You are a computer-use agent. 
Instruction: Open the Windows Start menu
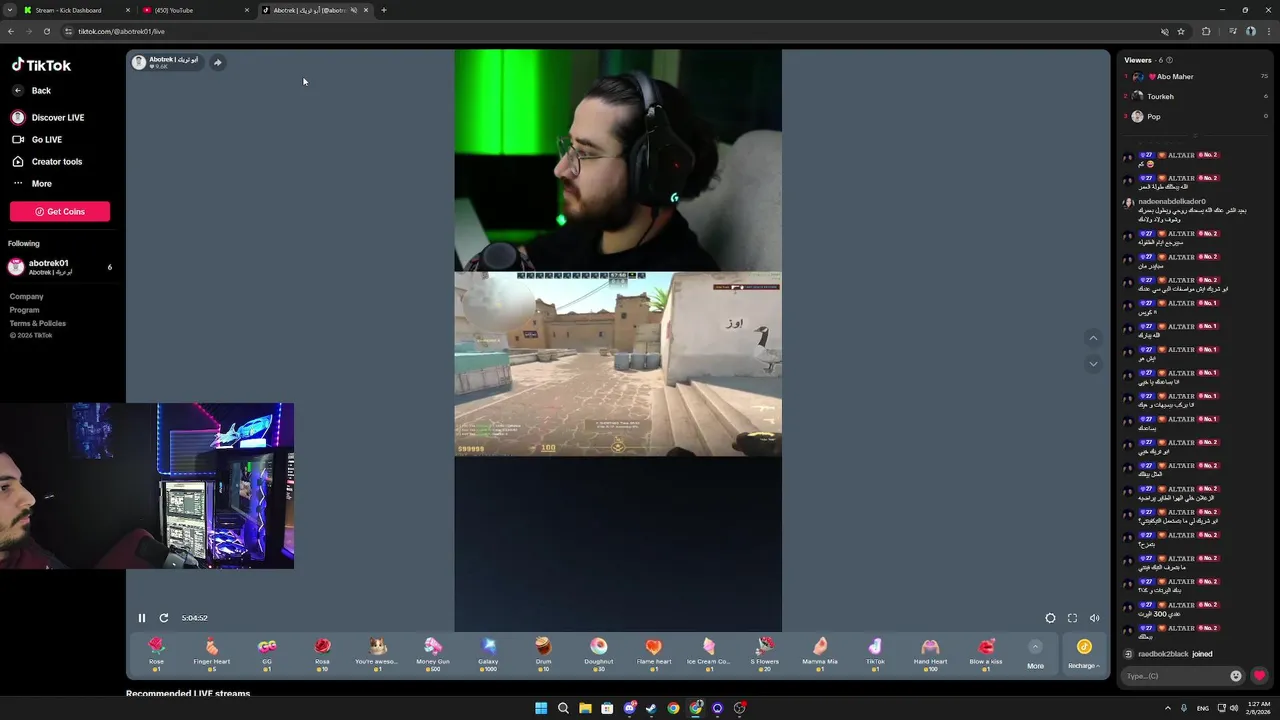[x=541, y=708]
